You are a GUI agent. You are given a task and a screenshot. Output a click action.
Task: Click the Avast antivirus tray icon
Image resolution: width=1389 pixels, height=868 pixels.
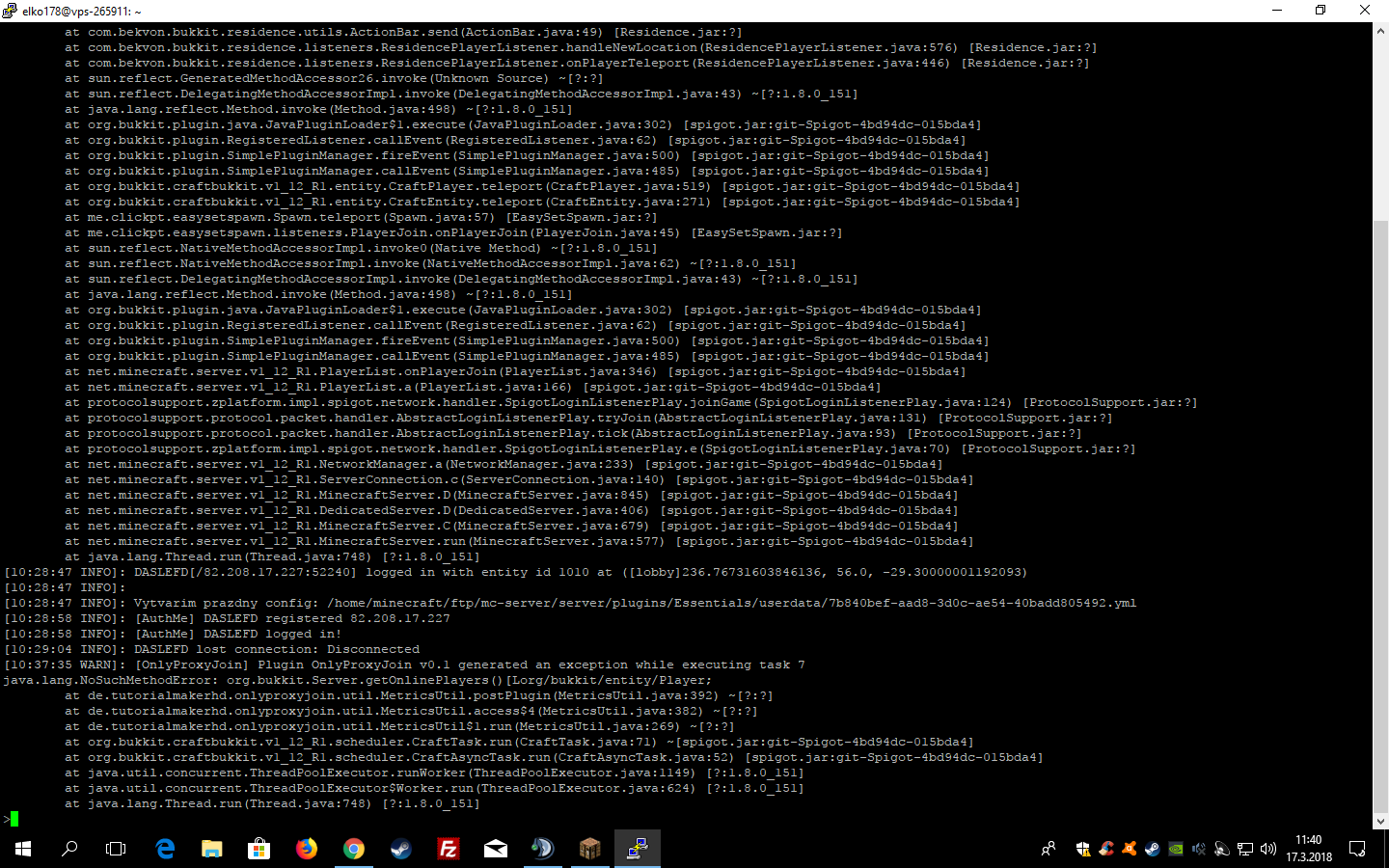pos(1130,849)
